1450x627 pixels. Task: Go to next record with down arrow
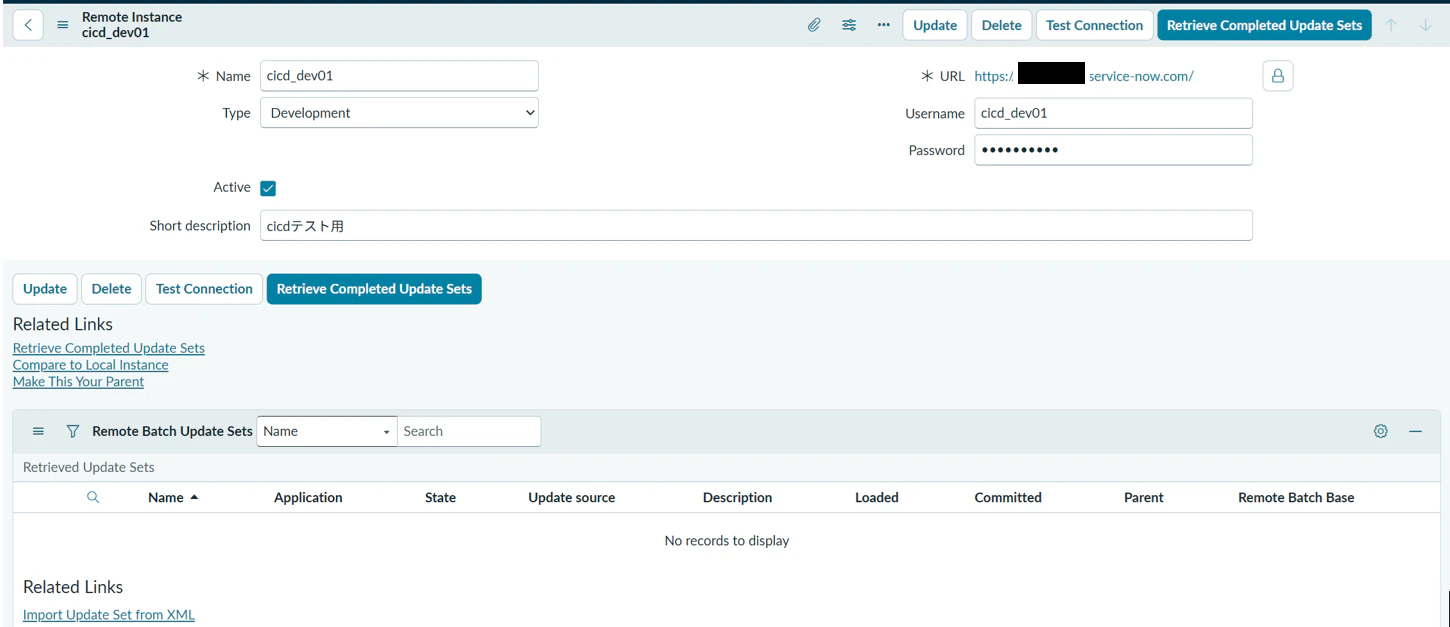(1426, 25)
